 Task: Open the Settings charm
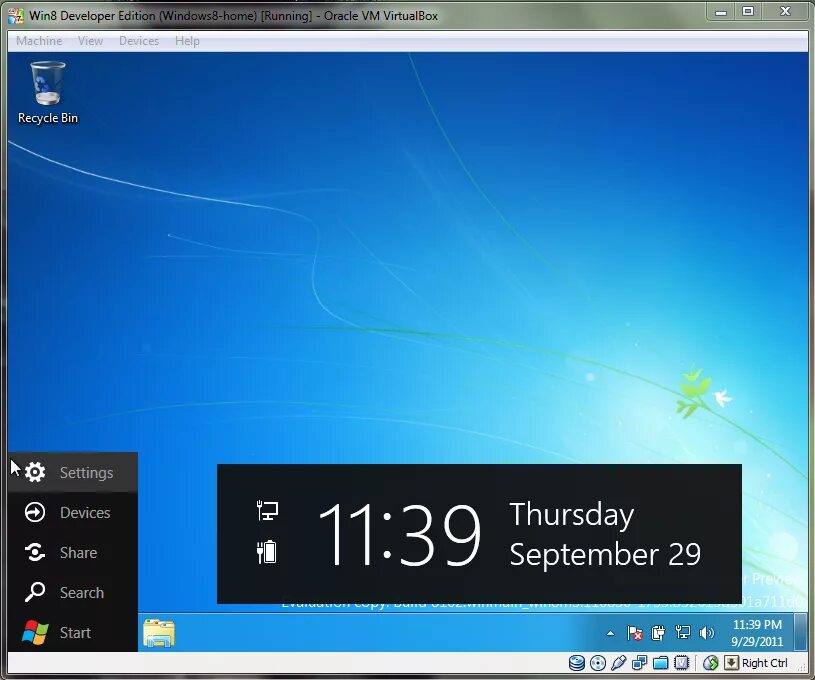(x=73, y=472)
